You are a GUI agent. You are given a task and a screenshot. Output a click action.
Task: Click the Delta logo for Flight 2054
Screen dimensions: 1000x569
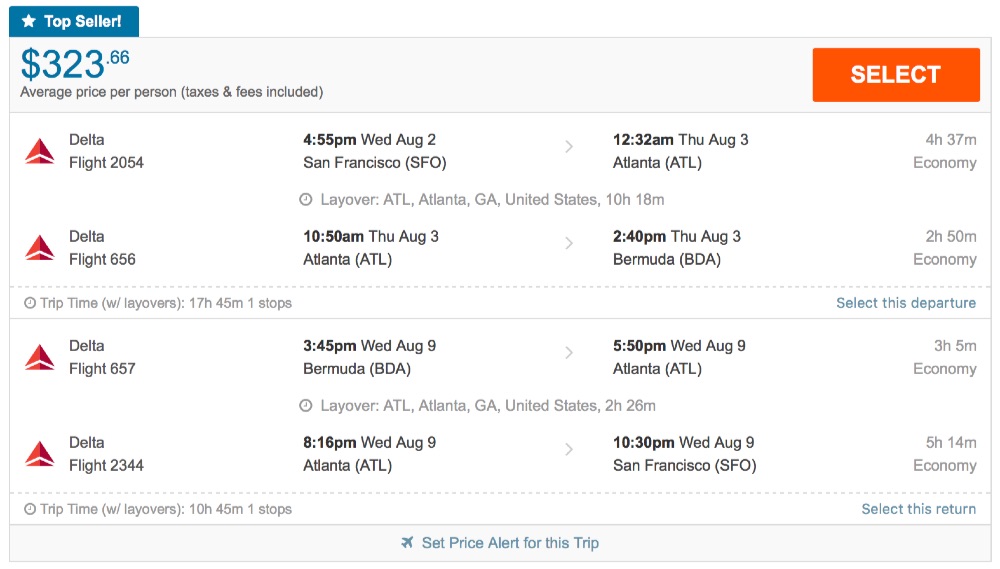coord(40,151)
